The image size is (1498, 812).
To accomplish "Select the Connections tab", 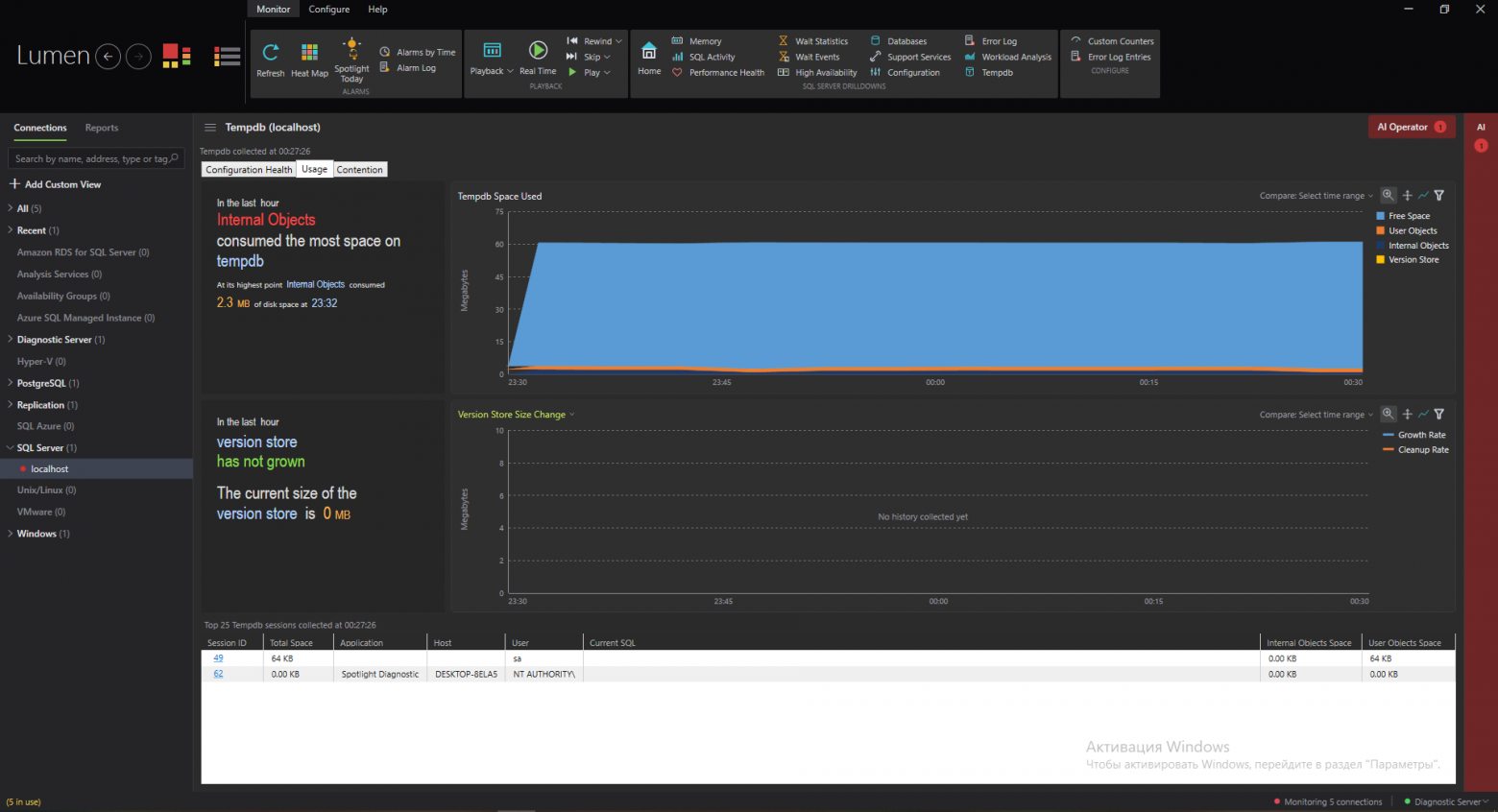I will coord(40,128).
